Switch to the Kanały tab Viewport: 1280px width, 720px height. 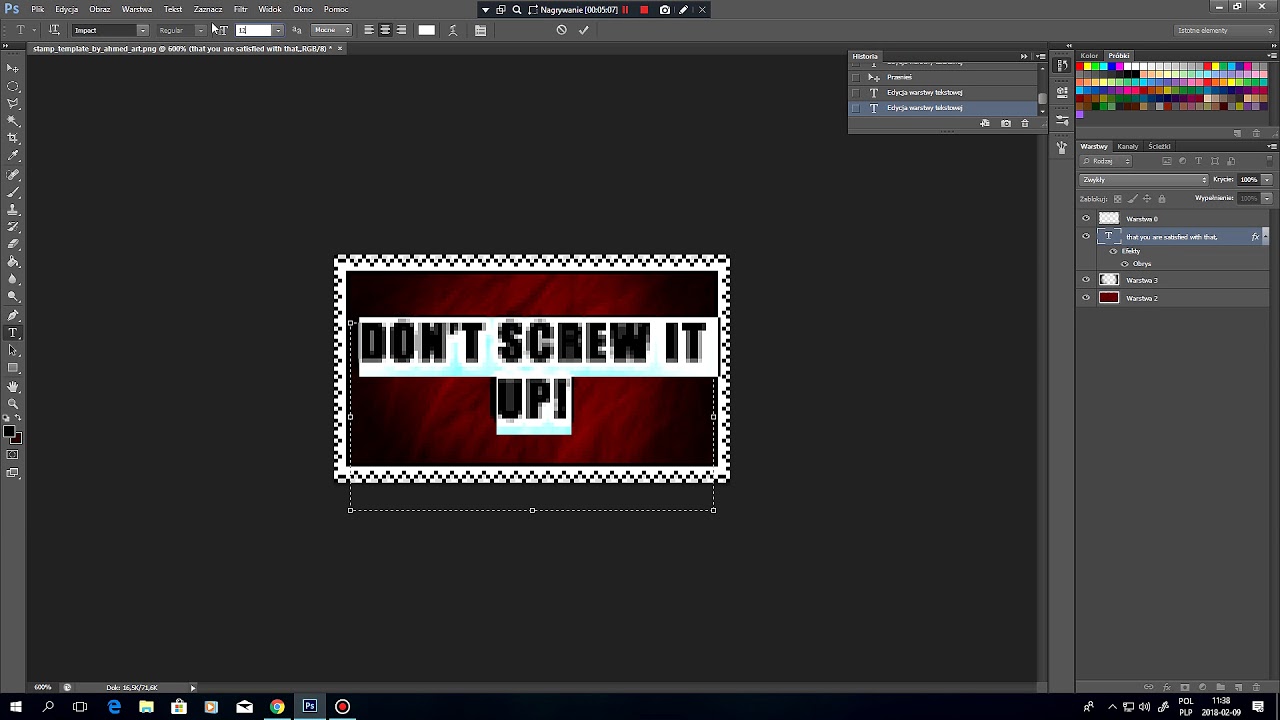[x=1128, y=146]
